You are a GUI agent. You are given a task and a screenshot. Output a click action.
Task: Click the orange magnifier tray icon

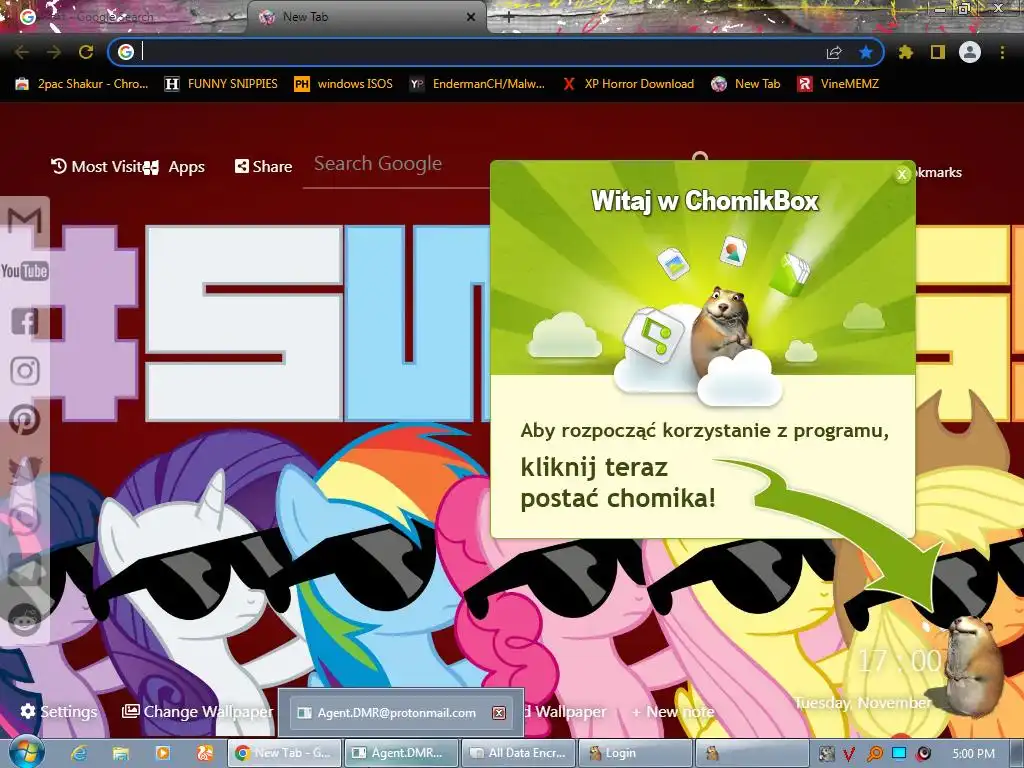874,754
